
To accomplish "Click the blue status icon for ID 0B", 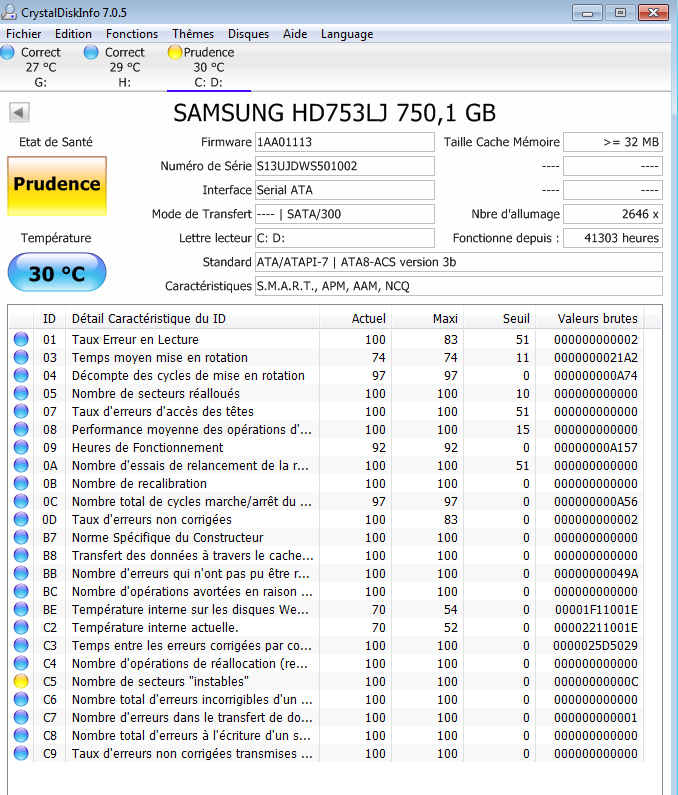I will pos(21,483).
